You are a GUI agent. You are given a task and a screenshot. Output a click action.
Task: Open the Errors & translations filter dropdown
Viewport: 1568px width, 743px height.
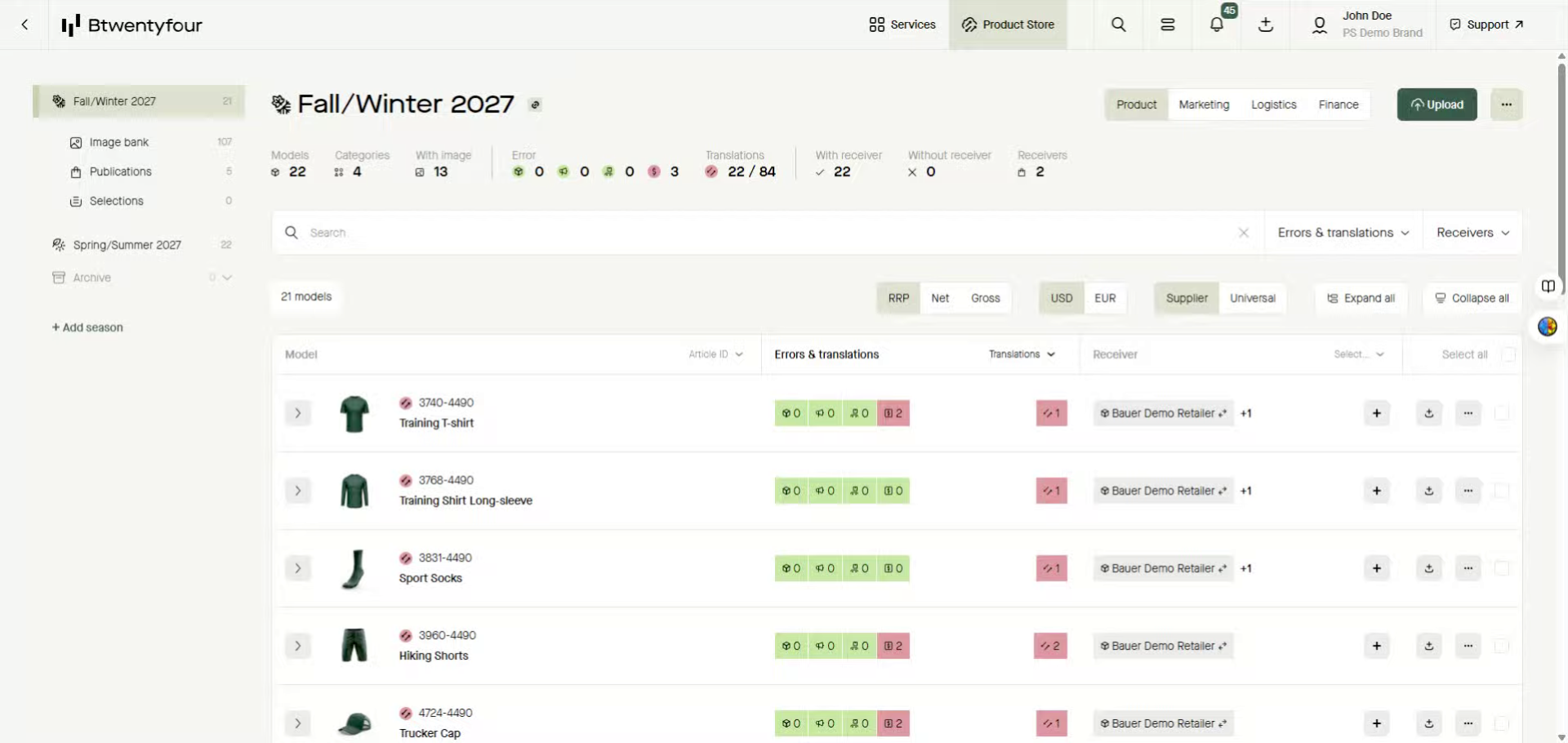pos(1343,233)
